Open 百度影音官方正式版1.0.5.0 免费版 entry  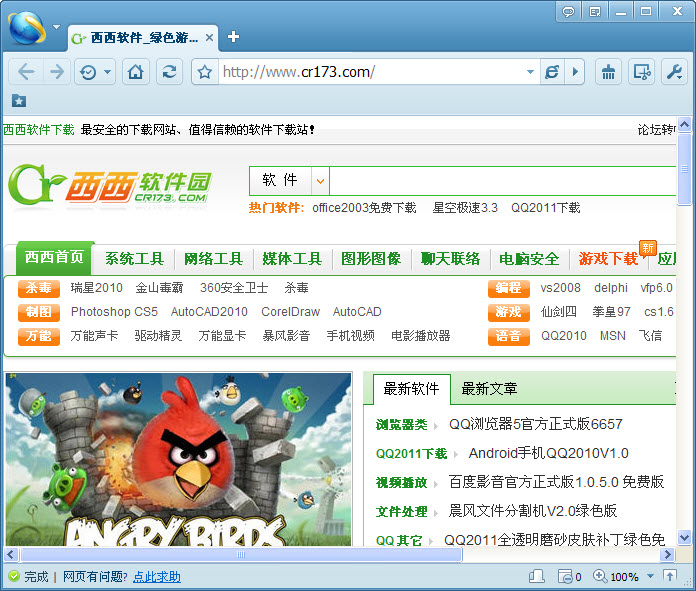click(556, 482)
